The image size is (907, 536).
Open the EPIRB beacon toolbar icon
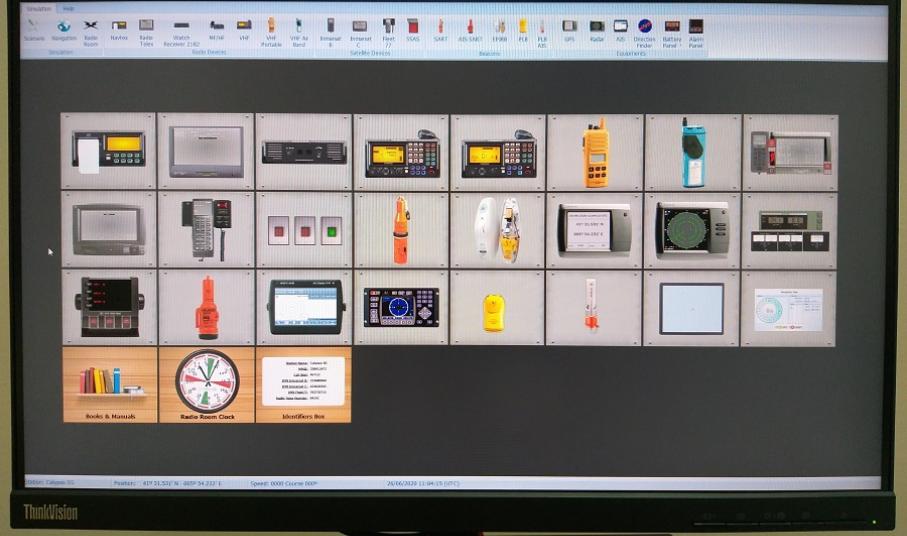point(499,29)
